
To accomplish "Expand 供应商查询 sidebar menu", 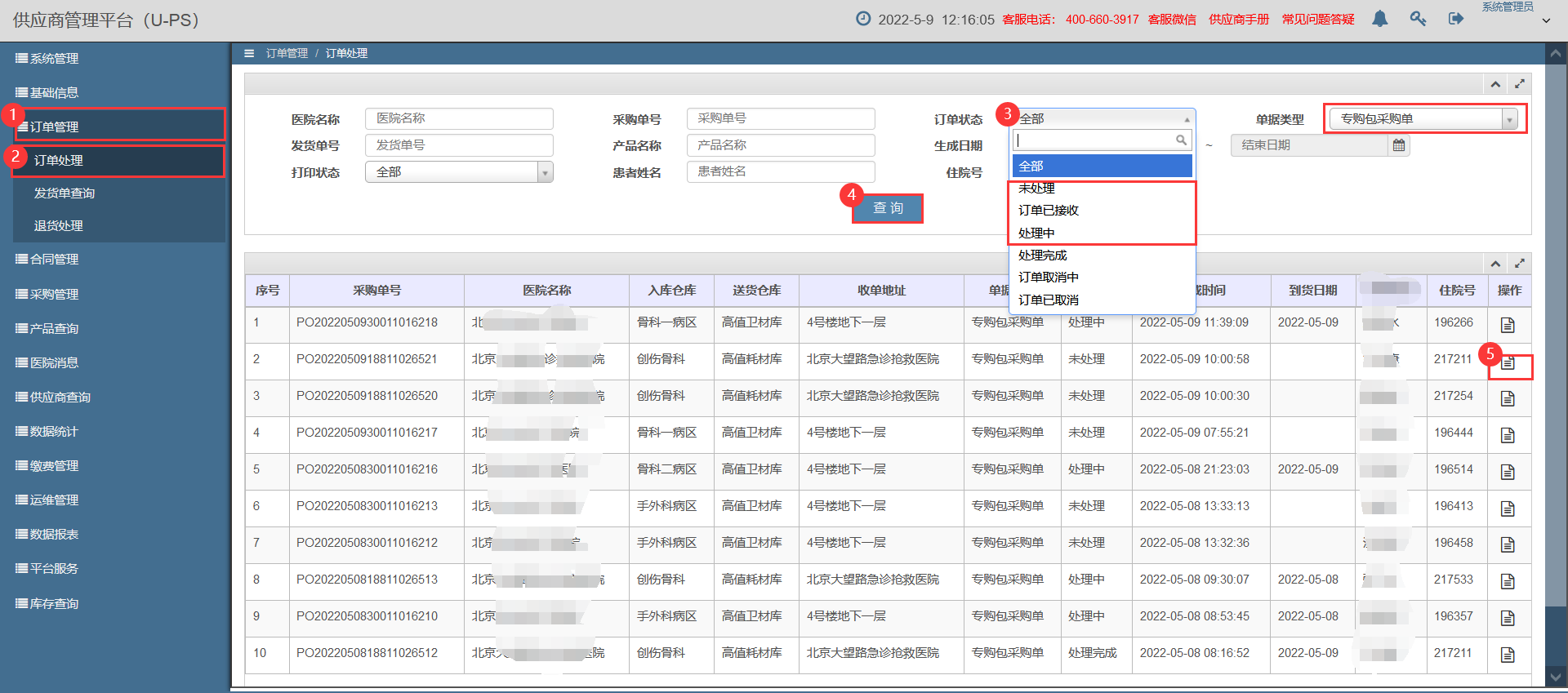I will pos(114,398).
